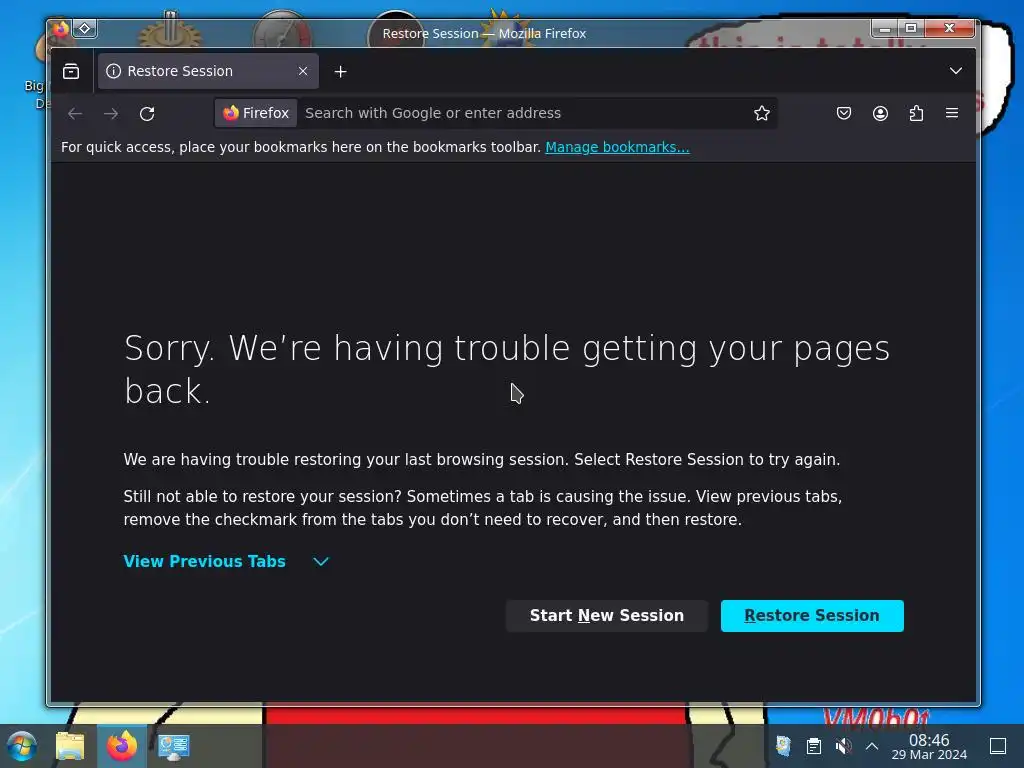This screenshot has height=768, width=1024.
Task: Expand hidden system tray icons arrow
Action: pyautogui.click(x=872, y=746)
